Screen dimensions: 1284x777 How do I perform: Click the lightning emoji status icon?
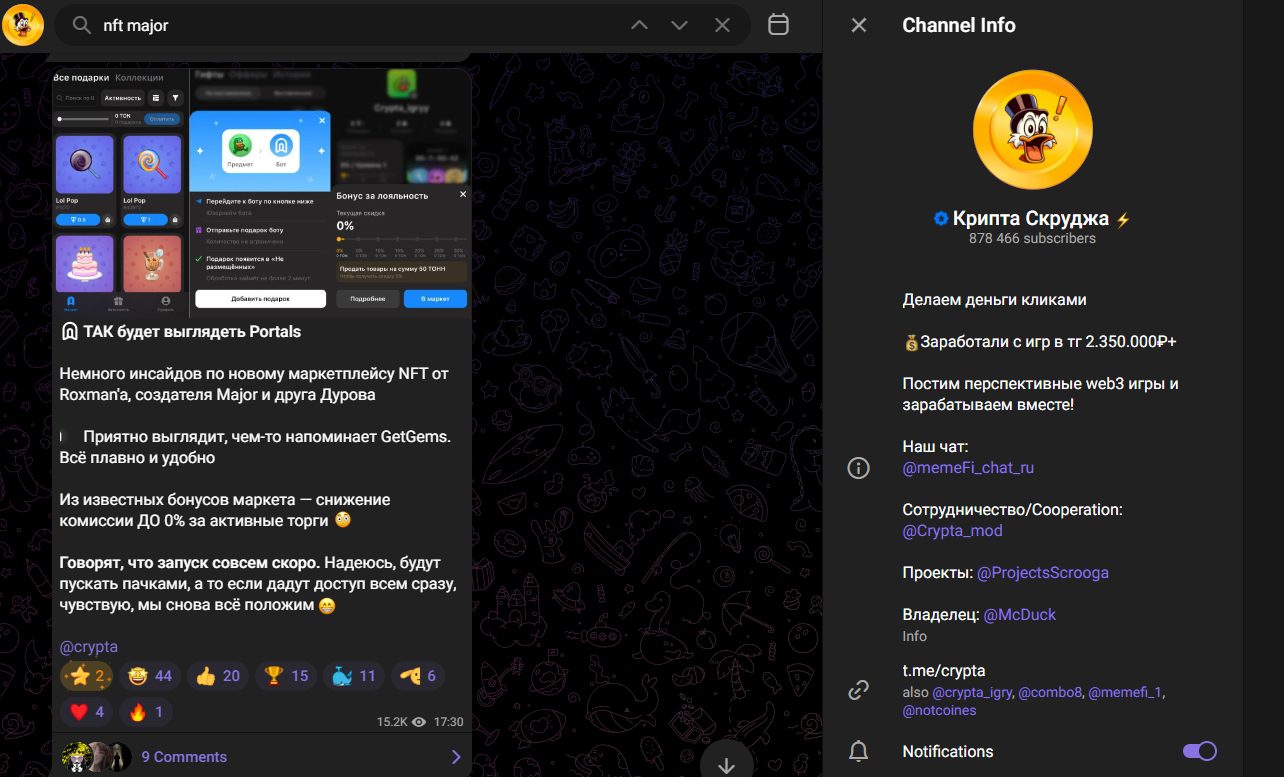tap(1122, 219)
